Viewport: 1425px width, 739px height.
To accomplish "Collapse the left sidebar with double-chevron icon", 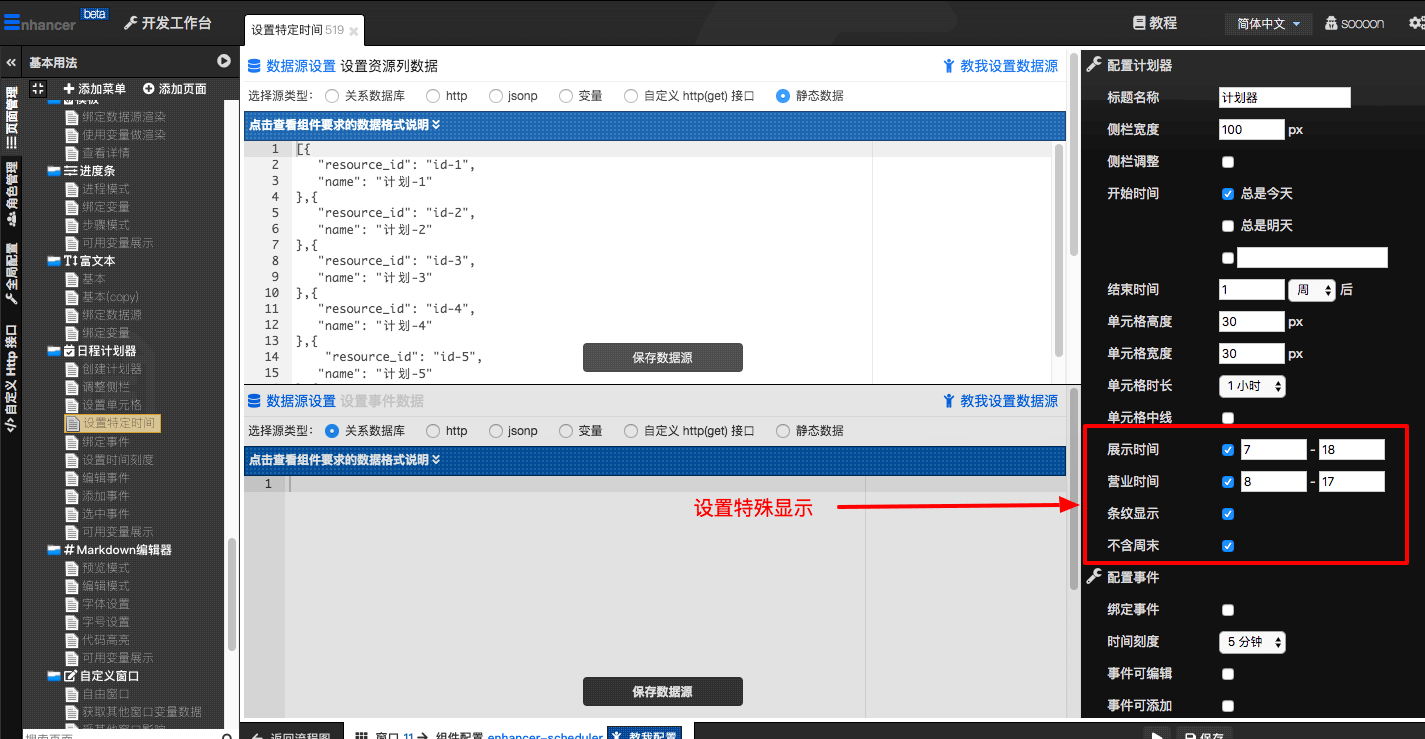I will pyautogui.click(x=11, y=62).
